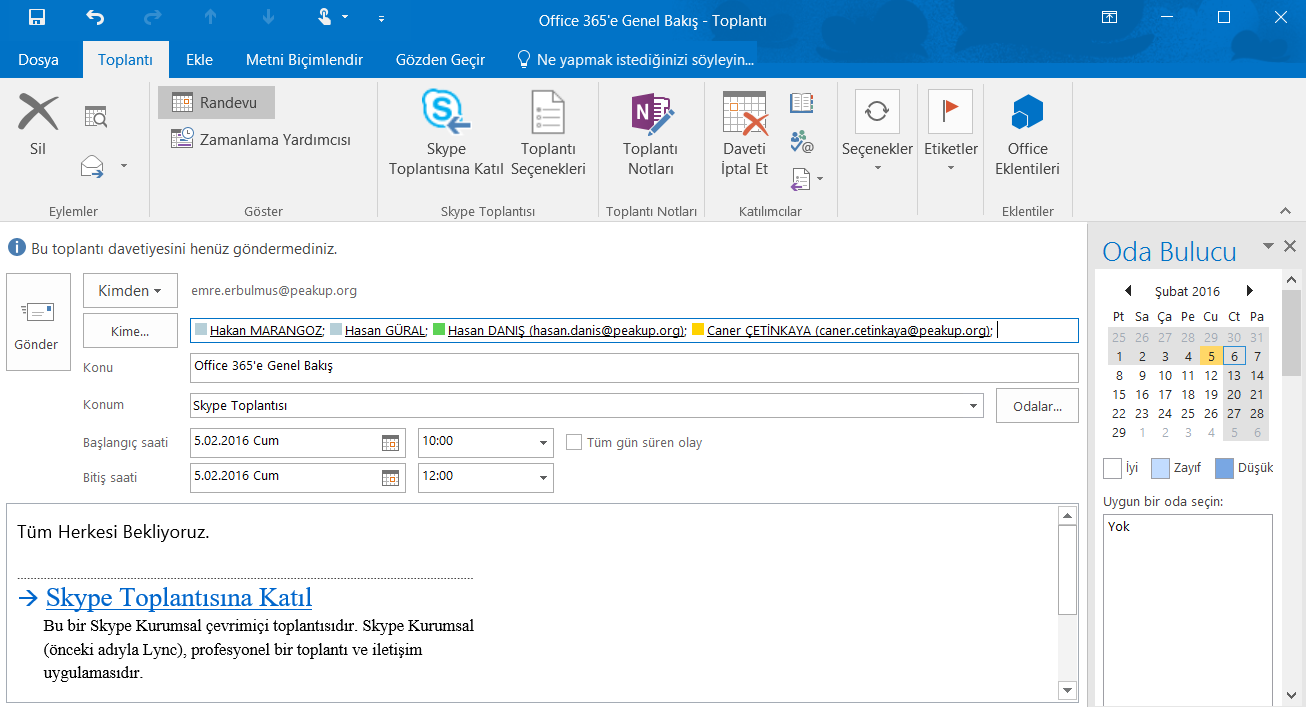This screenshot has height=707, width=1306.
Task: Open Customize Quick Access Toolbar menu
Action: point(381,18)
